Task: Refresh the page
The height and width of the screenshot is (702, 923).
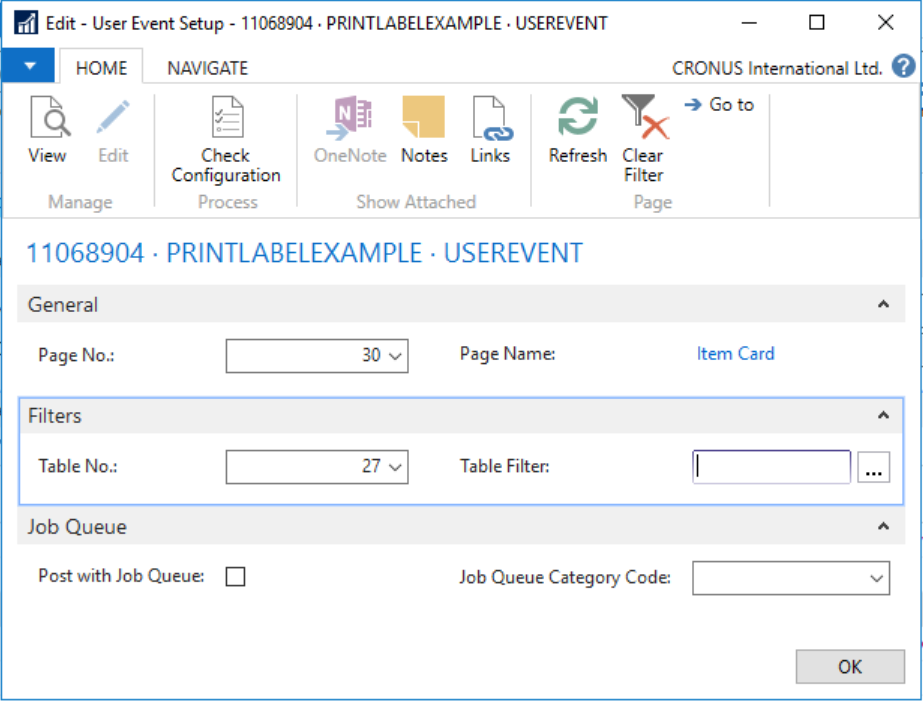Action: click(577, 129)
